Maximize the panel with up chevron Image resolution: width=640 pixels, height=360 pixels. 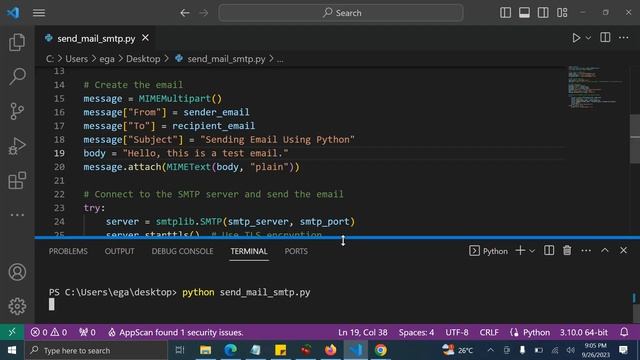604,250
